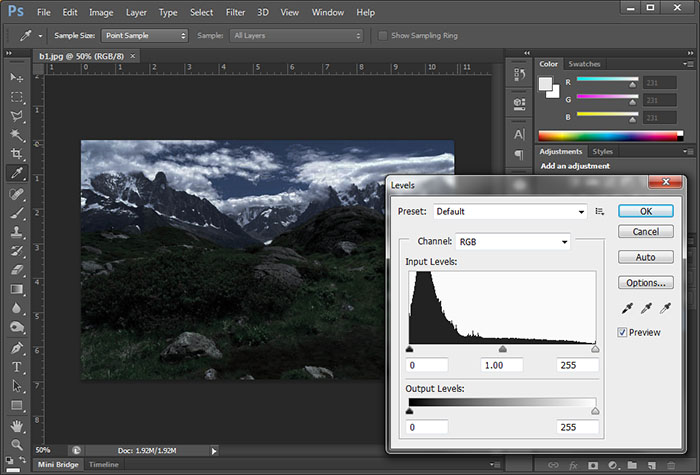This screenshot has height=475, width=700.
Task: Click the midtone input levels slider
Action: 502,349
